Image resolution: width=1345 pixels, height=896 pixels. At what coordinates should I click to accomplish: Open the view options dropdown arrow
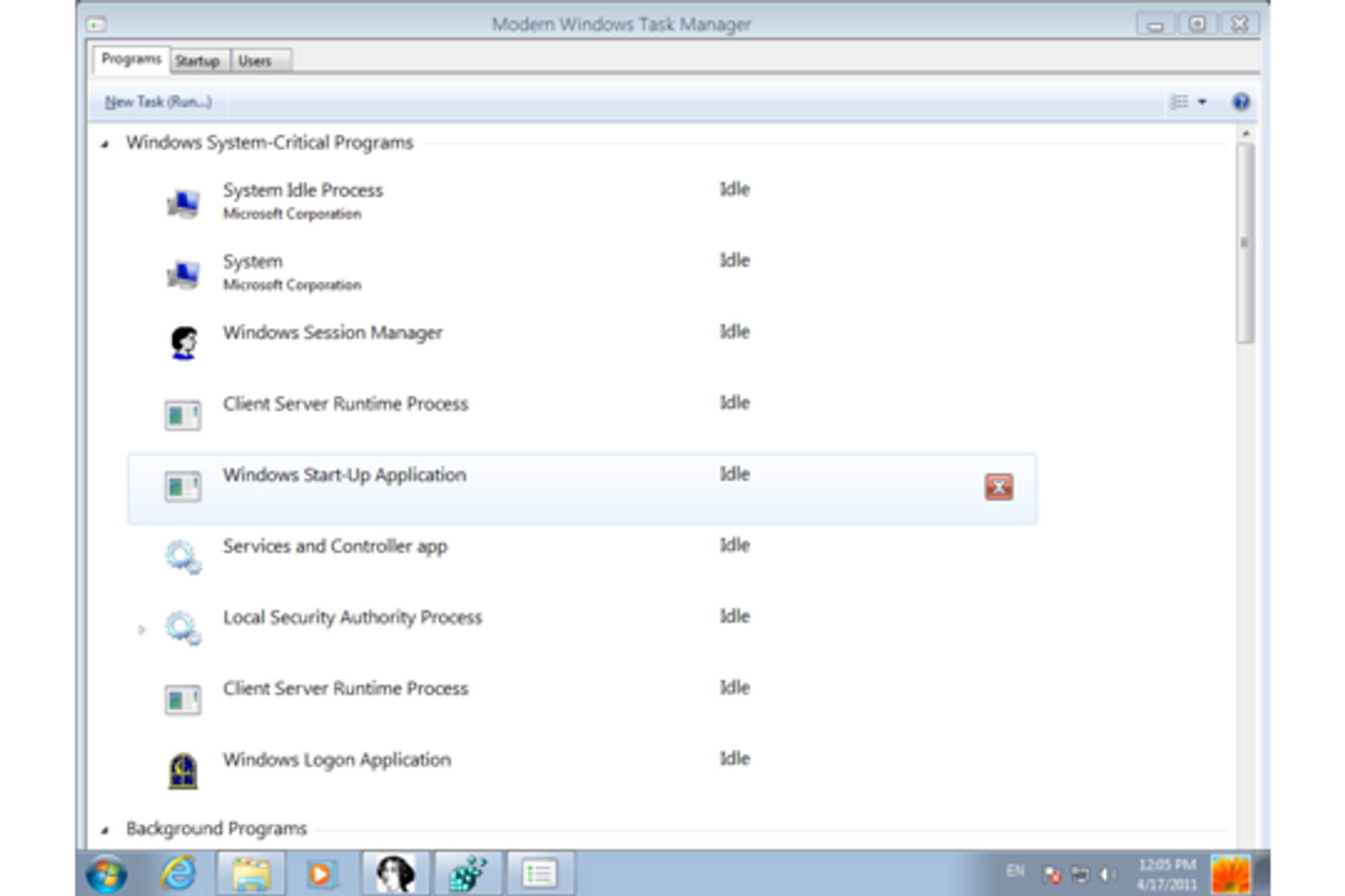click(x=1202, y=102)
